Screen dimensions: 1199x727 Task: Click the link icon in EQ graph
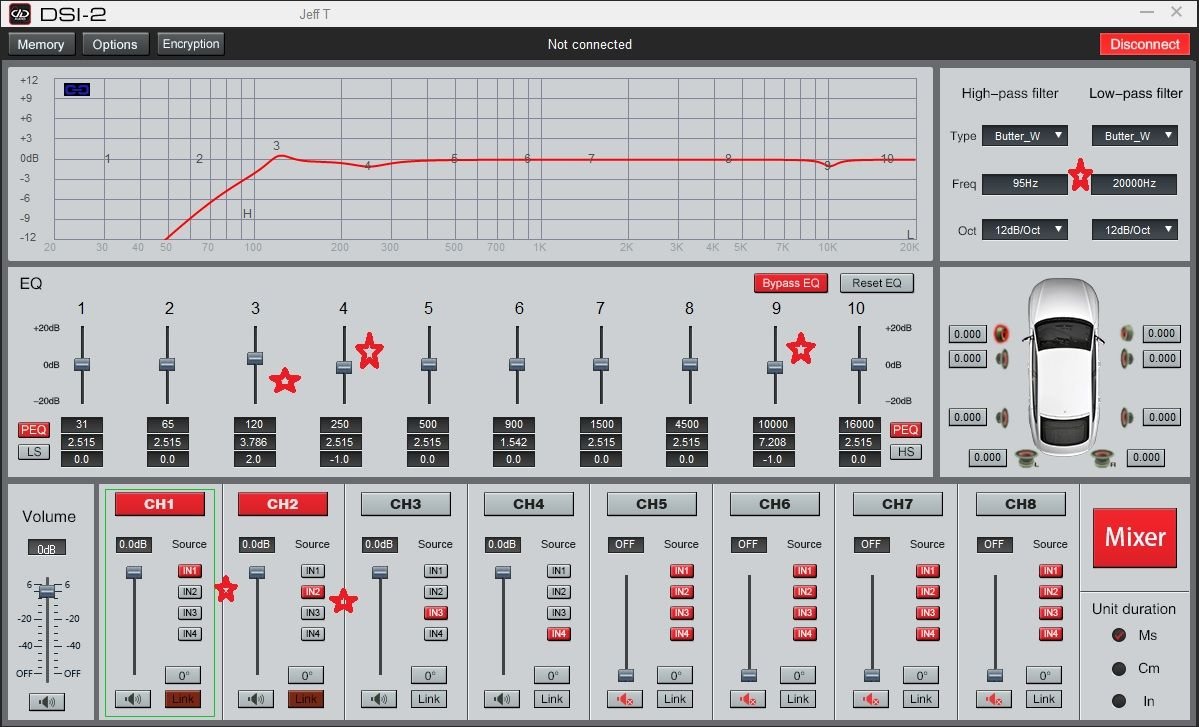pos(77,90)
